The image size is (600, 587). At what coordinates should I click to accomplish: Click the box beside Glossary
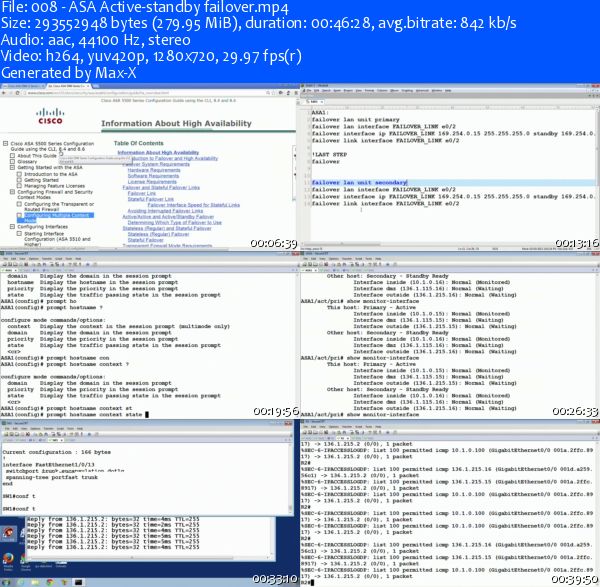pos(12,161)
